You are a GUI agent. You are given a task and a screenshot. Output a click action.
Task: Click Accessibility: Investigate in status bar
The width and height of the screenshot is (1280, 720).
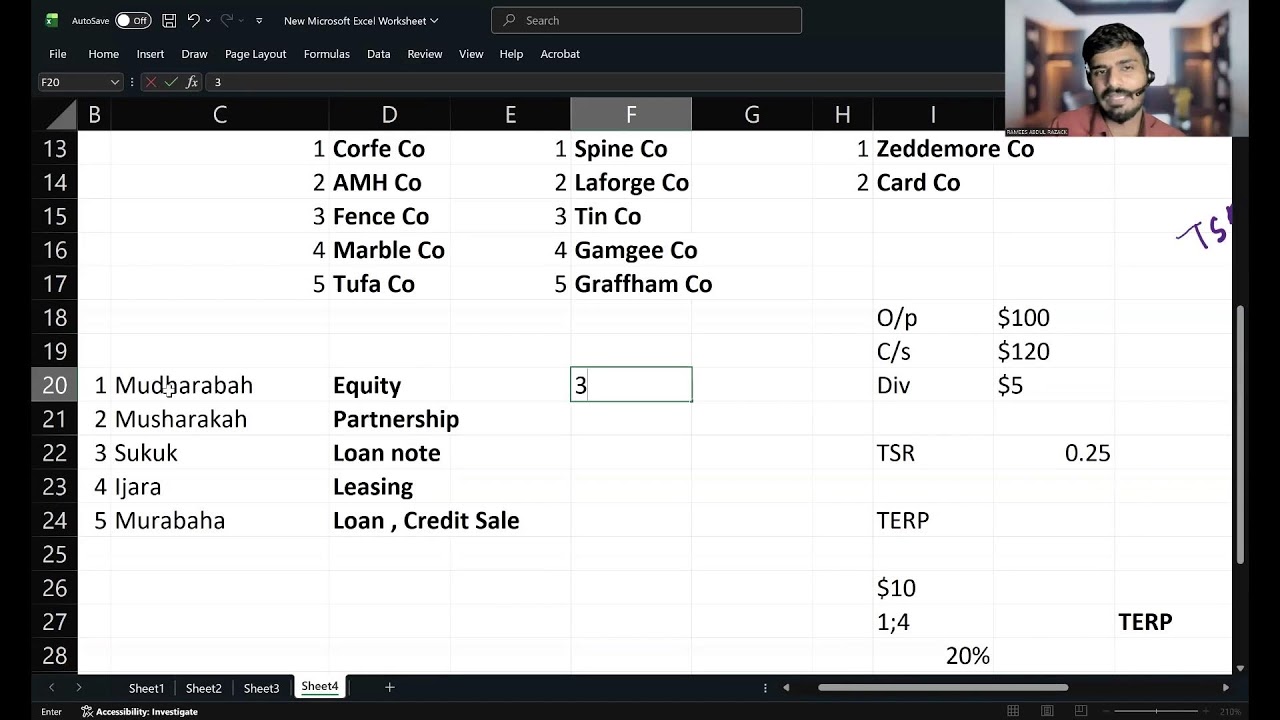pos(140,712)
